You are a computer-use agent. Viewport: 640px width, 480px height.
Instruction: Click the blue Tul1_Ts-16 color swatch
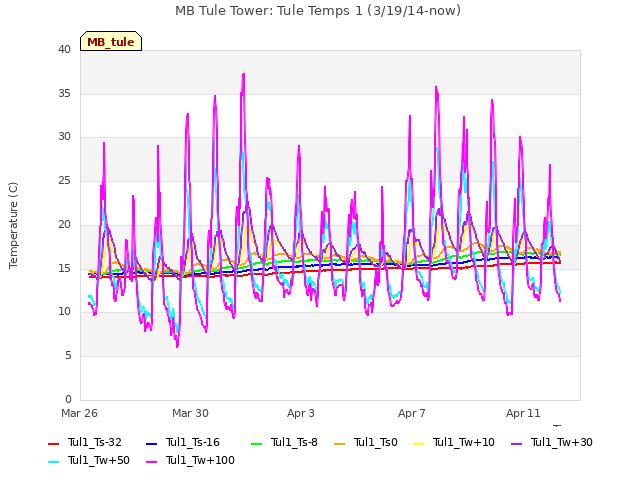pos(151,444)
